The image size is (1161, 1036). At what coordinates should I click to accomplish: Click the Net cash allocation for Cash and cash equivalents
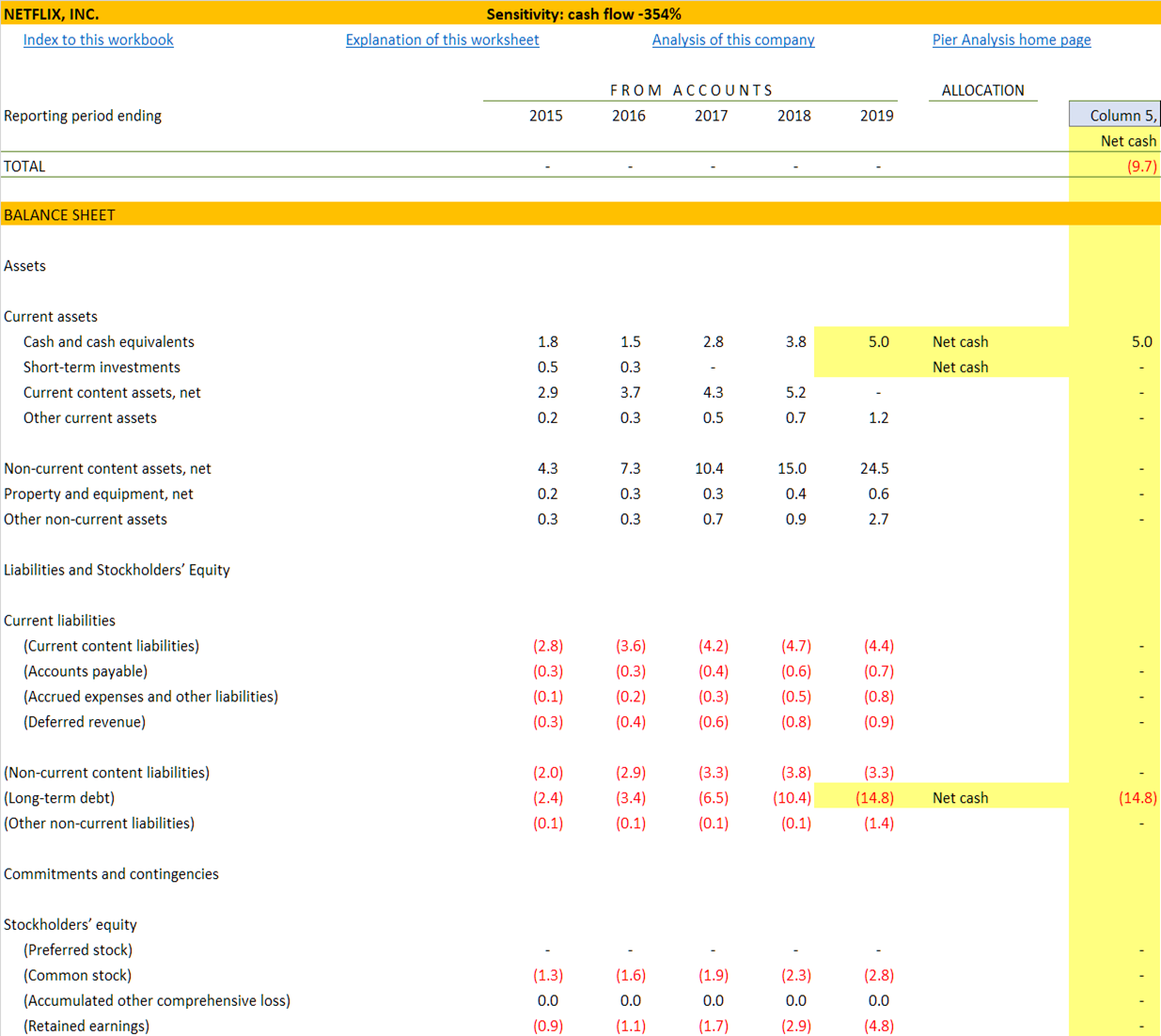pyautogui.click(x=960, y=342)
